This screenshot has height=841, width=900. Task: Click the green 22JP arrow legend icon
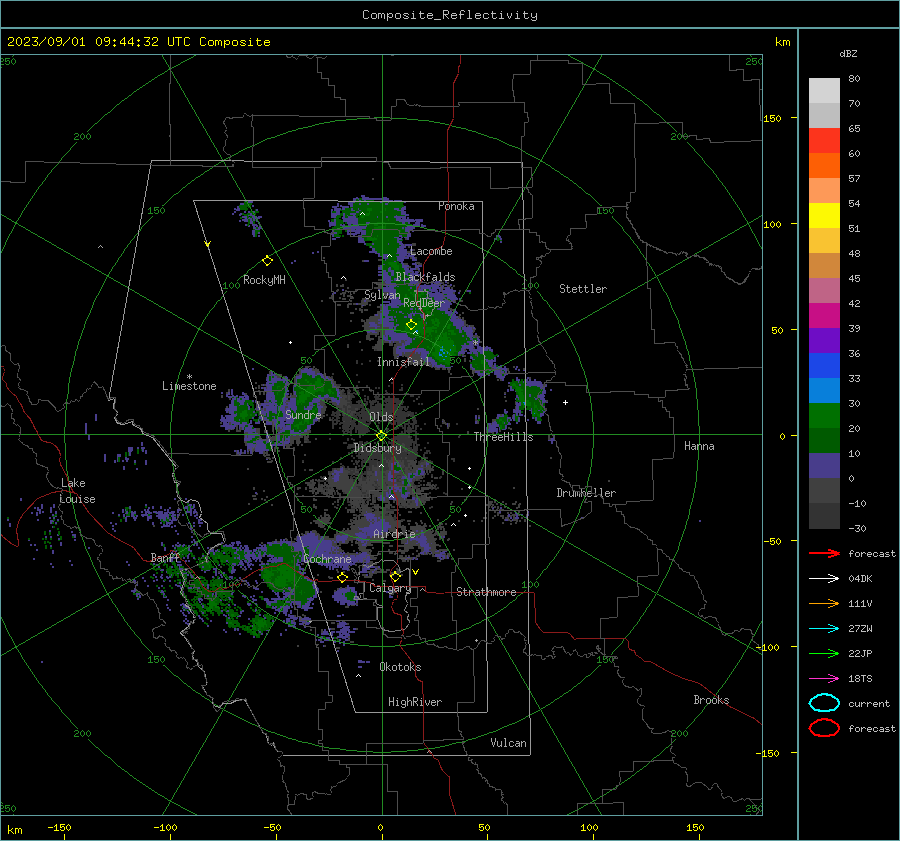824,653
